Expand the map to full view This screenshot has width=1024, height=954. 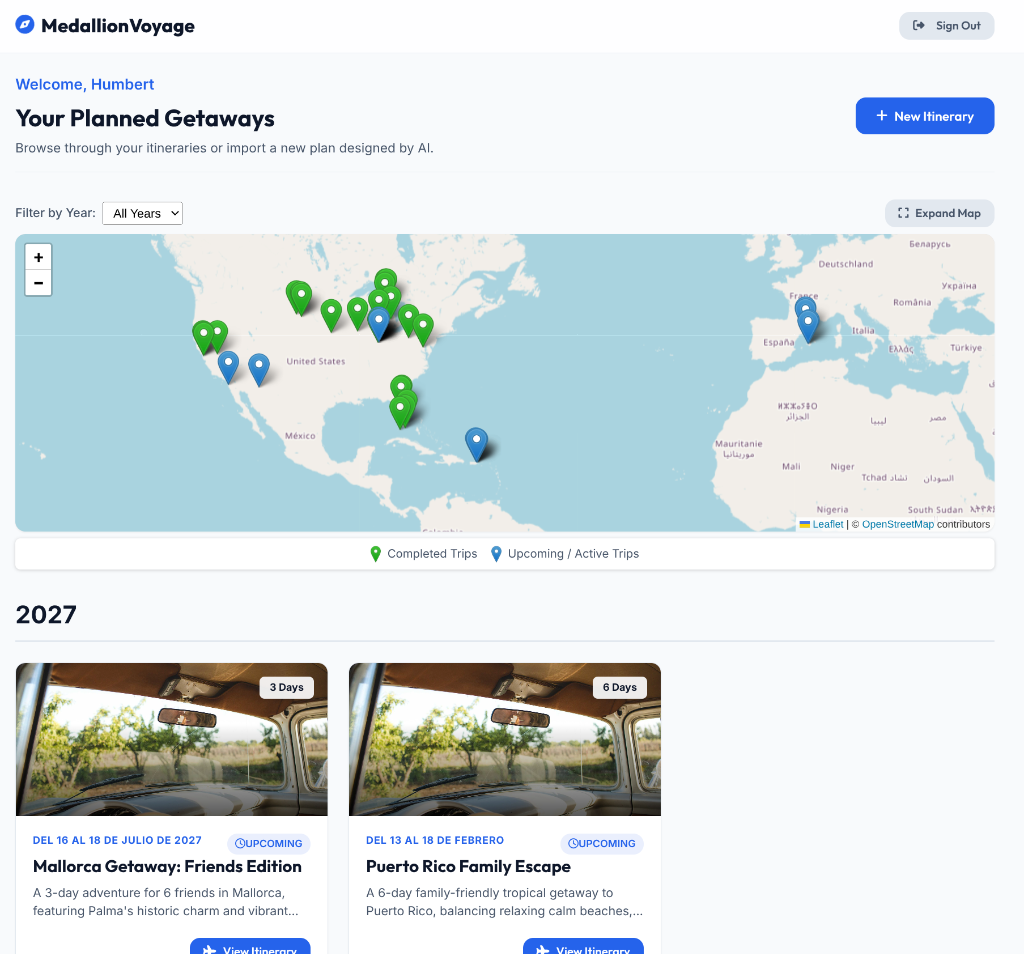[x=939, y=214]
